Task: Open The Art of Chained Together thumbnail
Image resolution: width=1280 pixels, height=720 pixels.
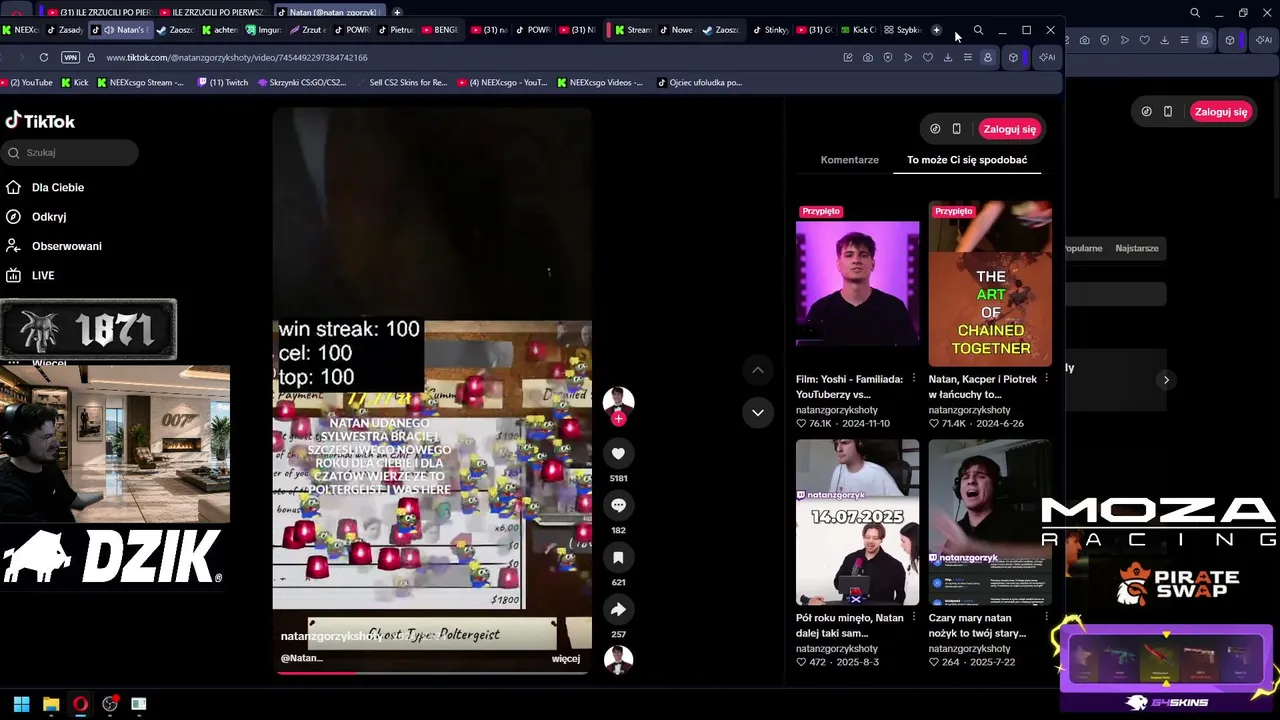Action: coord(990,283)
